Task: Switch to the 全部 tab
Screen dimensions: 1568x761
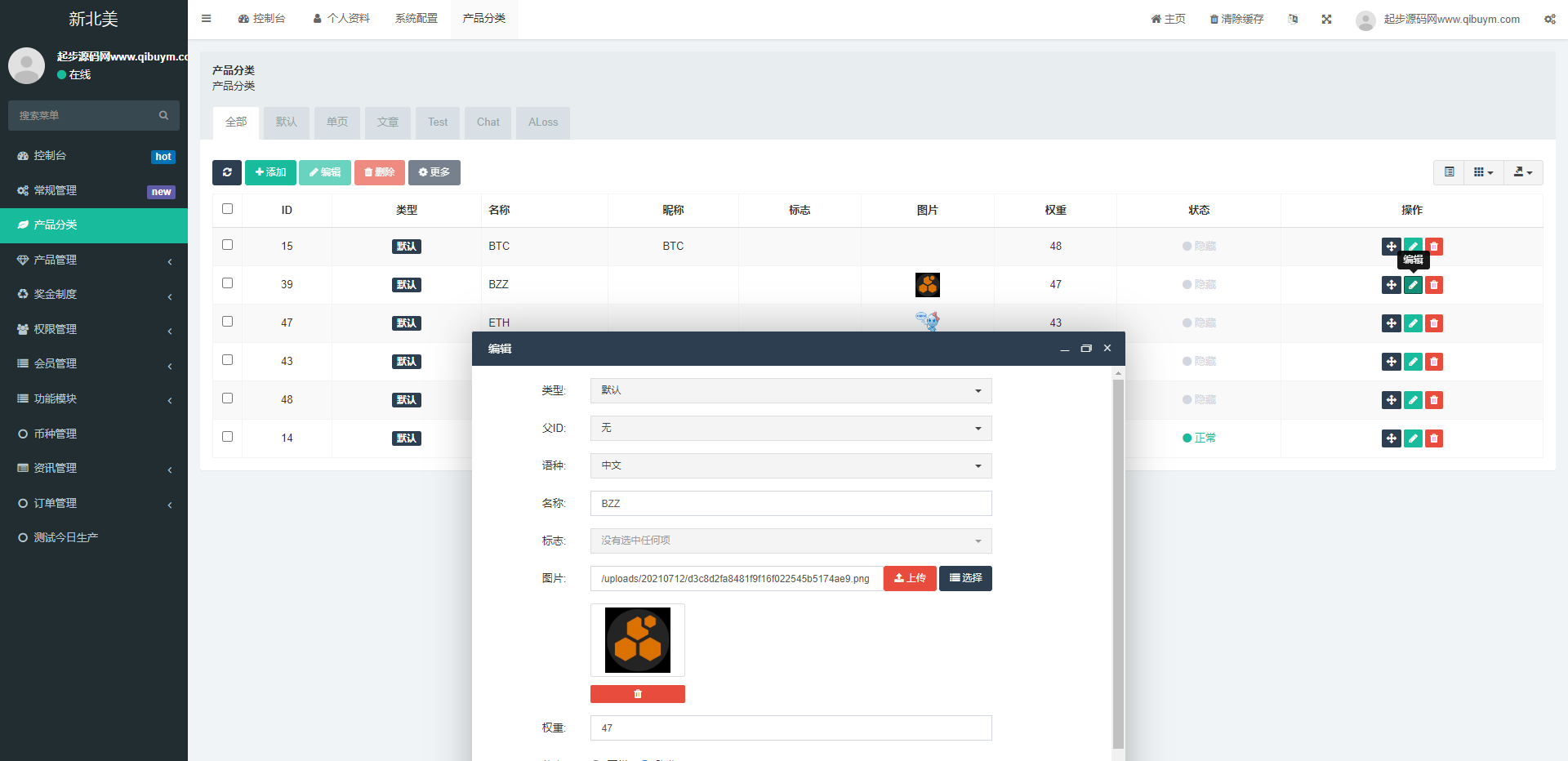Action: point(236,122)
